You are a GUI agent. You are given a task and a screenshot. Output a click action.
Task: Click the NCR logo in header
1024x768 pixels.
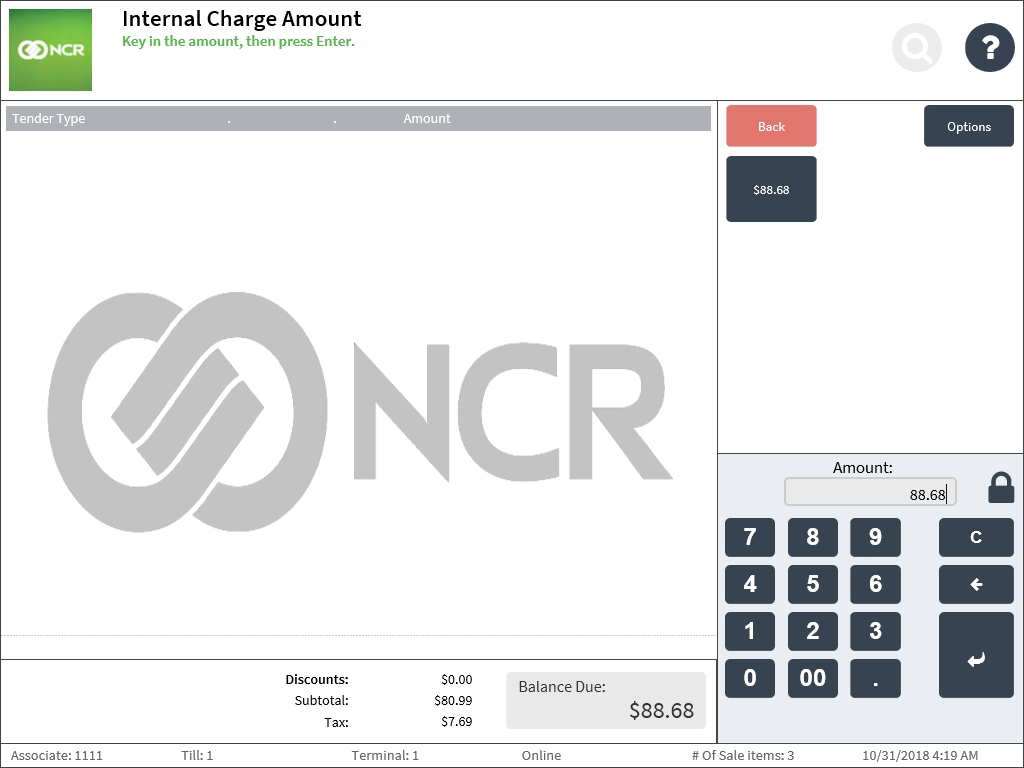pyautogui.click(x=50, y=50)
